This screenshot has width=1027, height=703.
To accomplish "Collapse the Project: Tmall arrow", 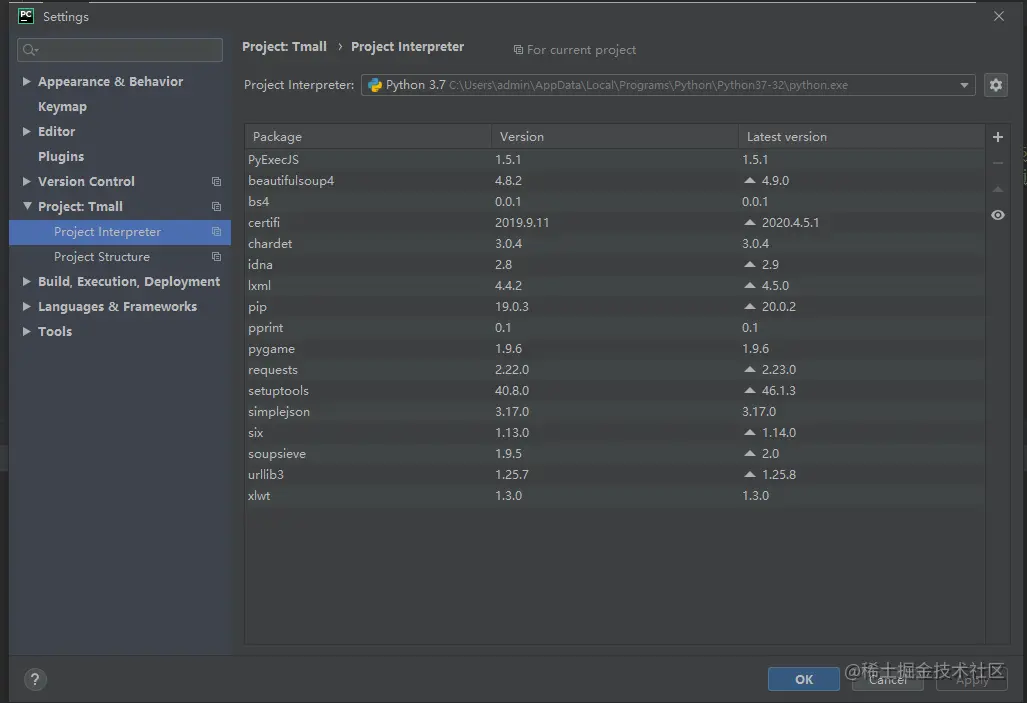I will tap(27, 206).
